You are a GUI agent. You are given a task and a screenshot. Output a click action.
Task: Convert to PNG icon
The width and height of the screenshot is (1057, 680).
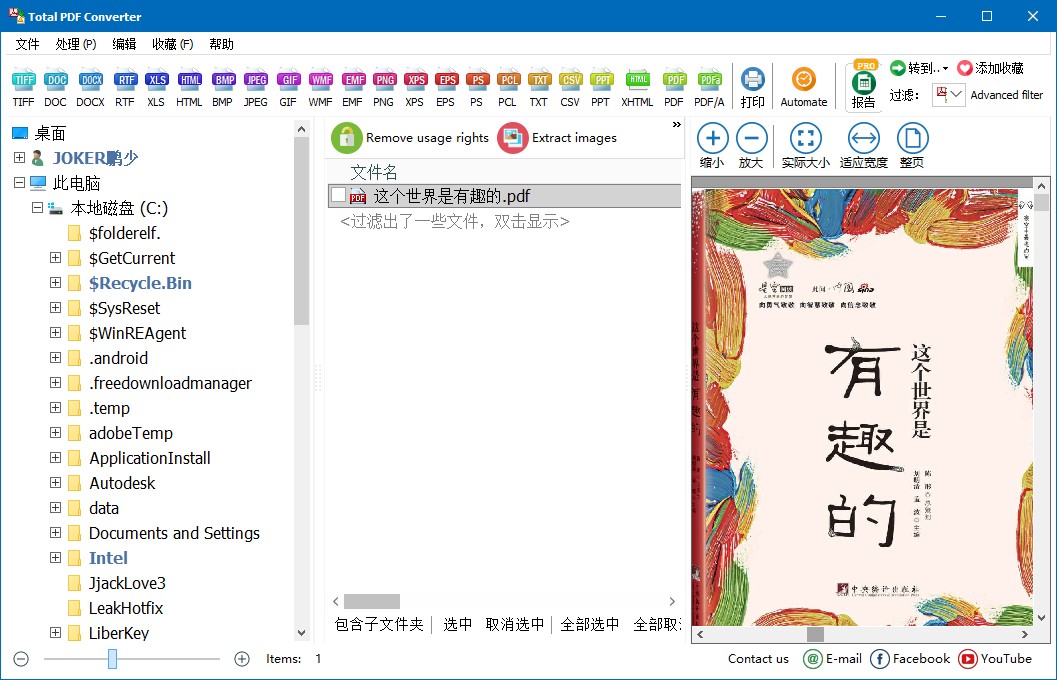(384, 88)
